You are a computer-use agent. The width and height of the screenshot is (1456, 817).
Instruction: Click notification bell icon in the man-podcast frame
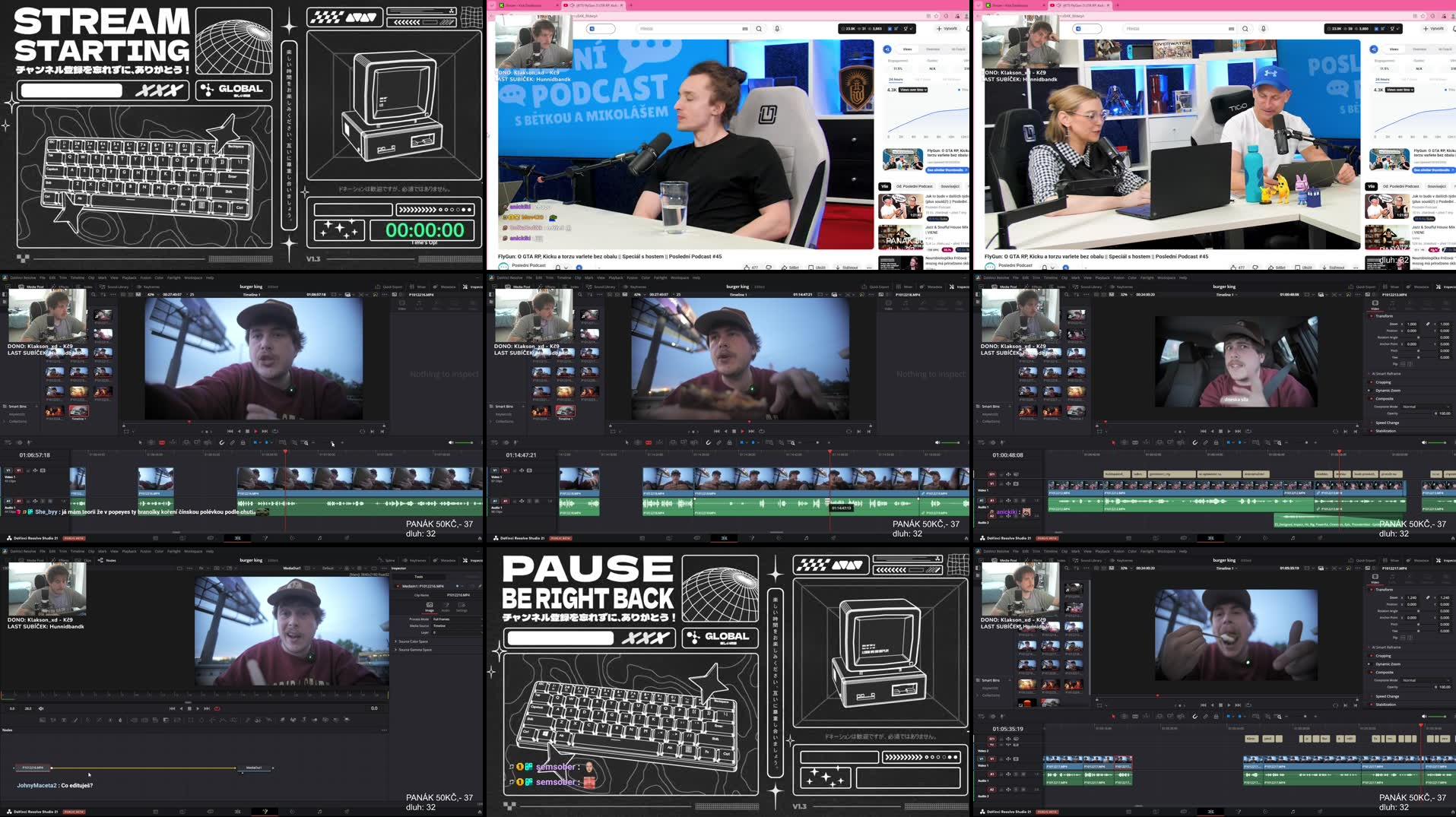[557, 268]
